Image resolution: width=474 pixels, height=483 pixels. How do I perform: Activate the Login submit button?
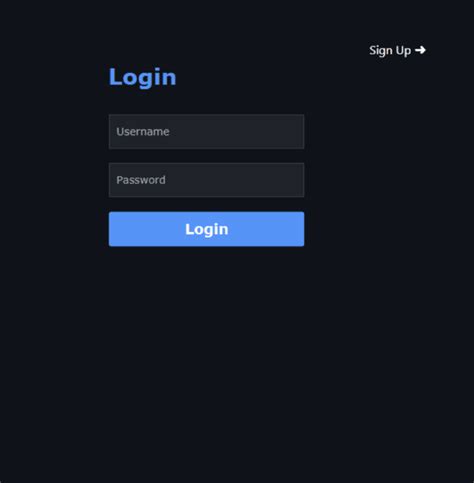point(206,229)
